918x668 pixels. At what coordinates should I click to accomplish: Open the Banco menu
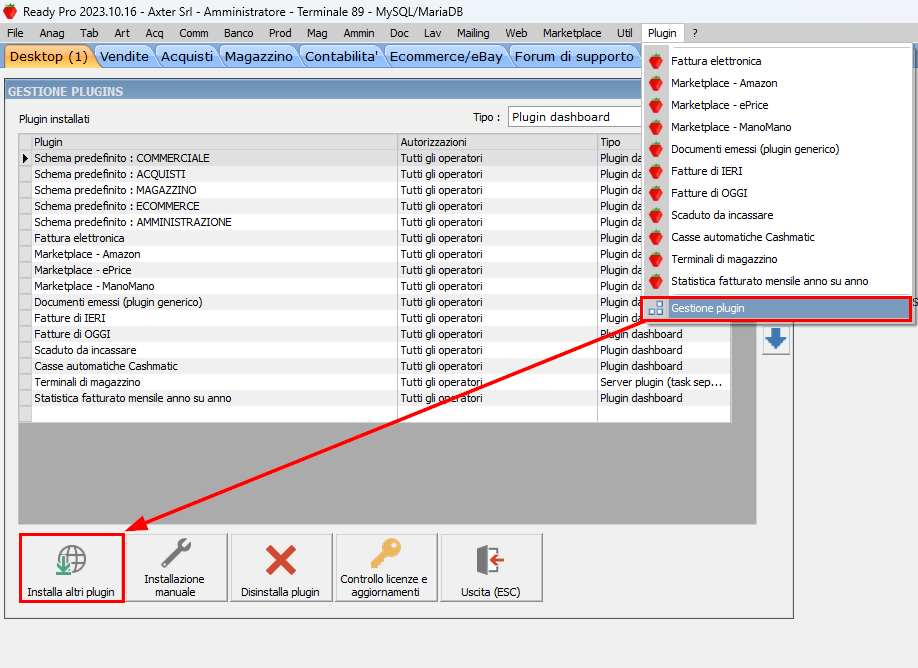pos(239,33)
